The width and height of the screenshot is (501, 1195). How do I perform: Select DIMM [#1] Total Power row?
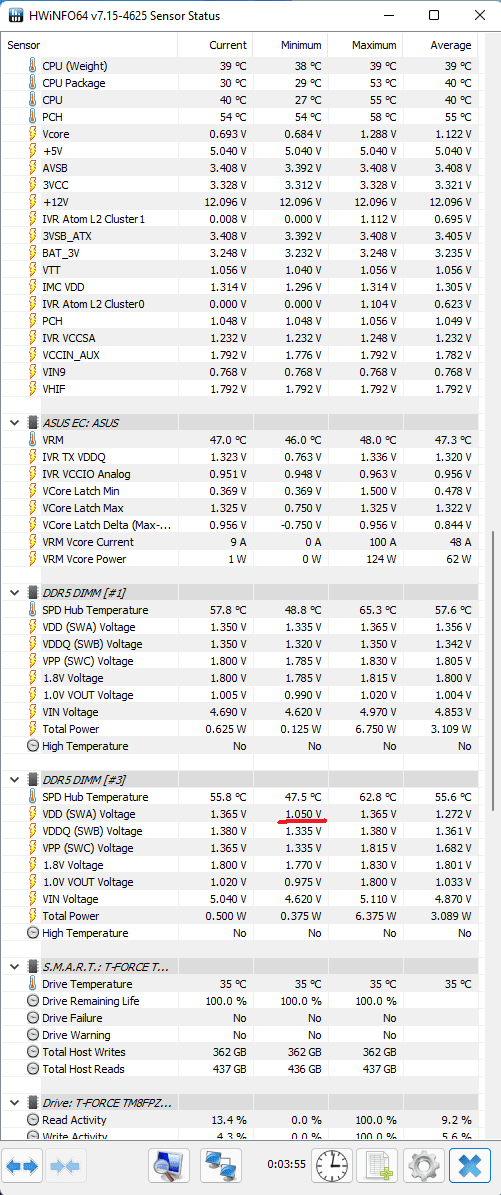click(x=241, y=729)
